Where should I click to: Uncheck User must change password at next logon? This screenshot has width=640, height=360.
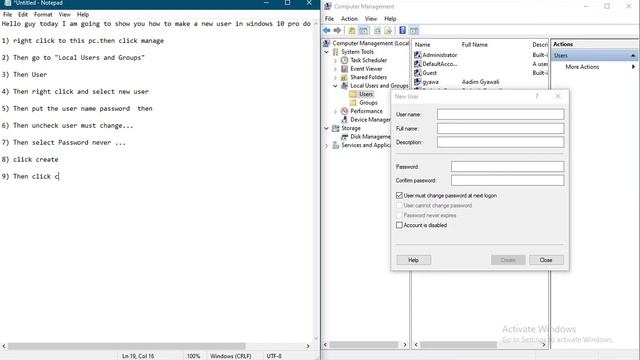click(x=399, y=196)
